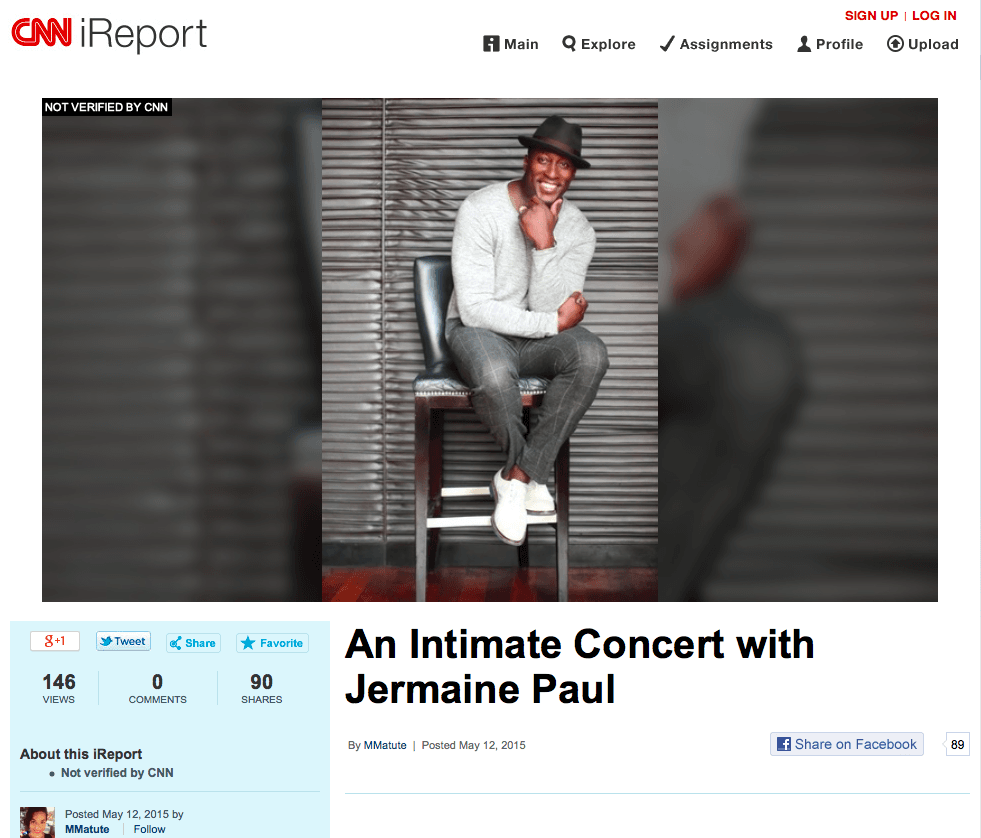
Task: Tweet this iReport
Action: point(123,642)
